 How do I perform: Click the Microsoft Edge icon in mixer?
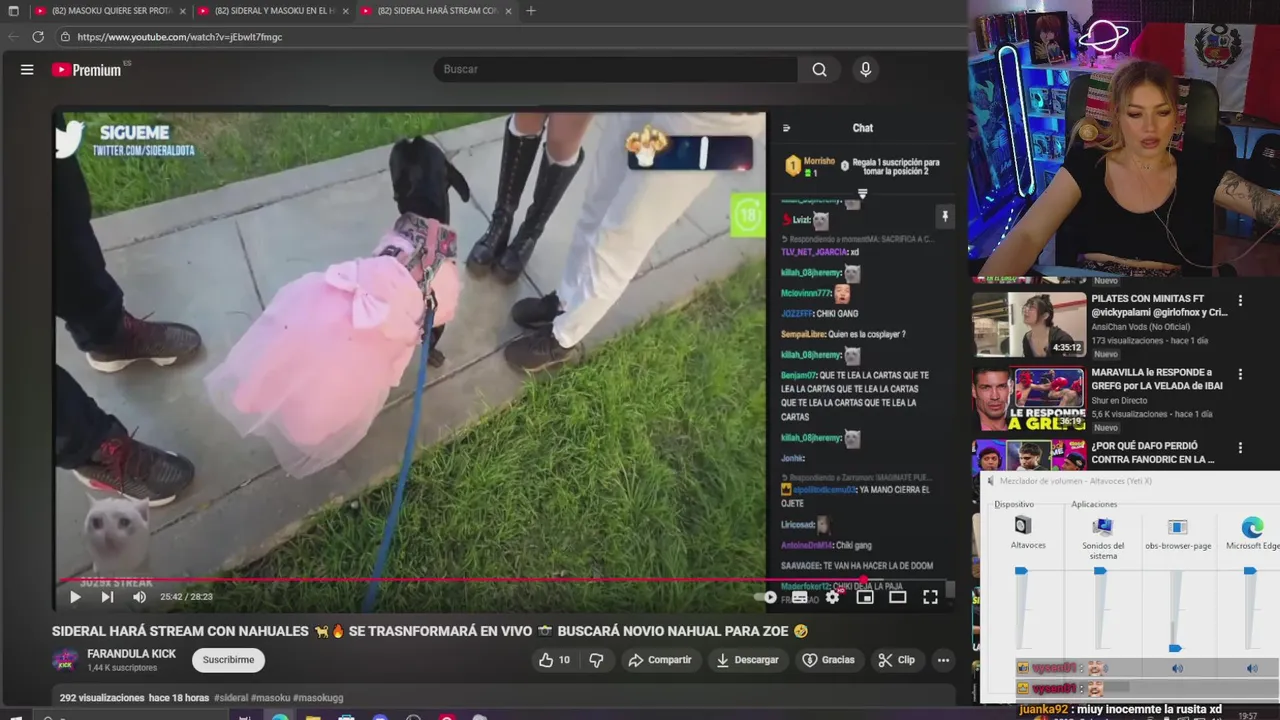1252,528
